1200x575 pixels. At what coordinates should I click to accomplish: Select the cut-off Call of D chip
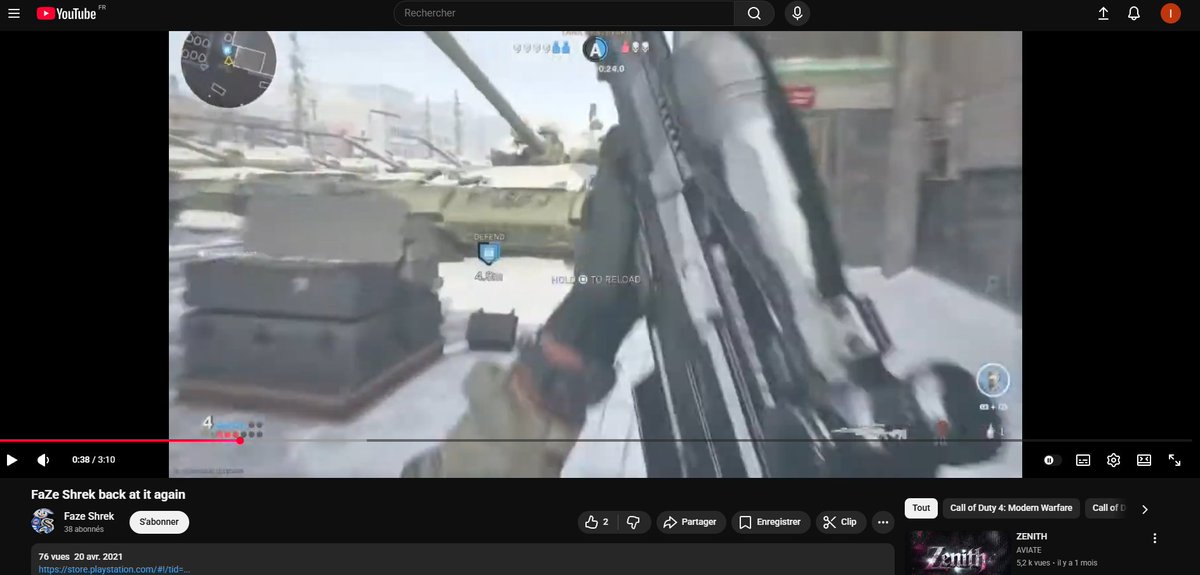point(1106,508)
